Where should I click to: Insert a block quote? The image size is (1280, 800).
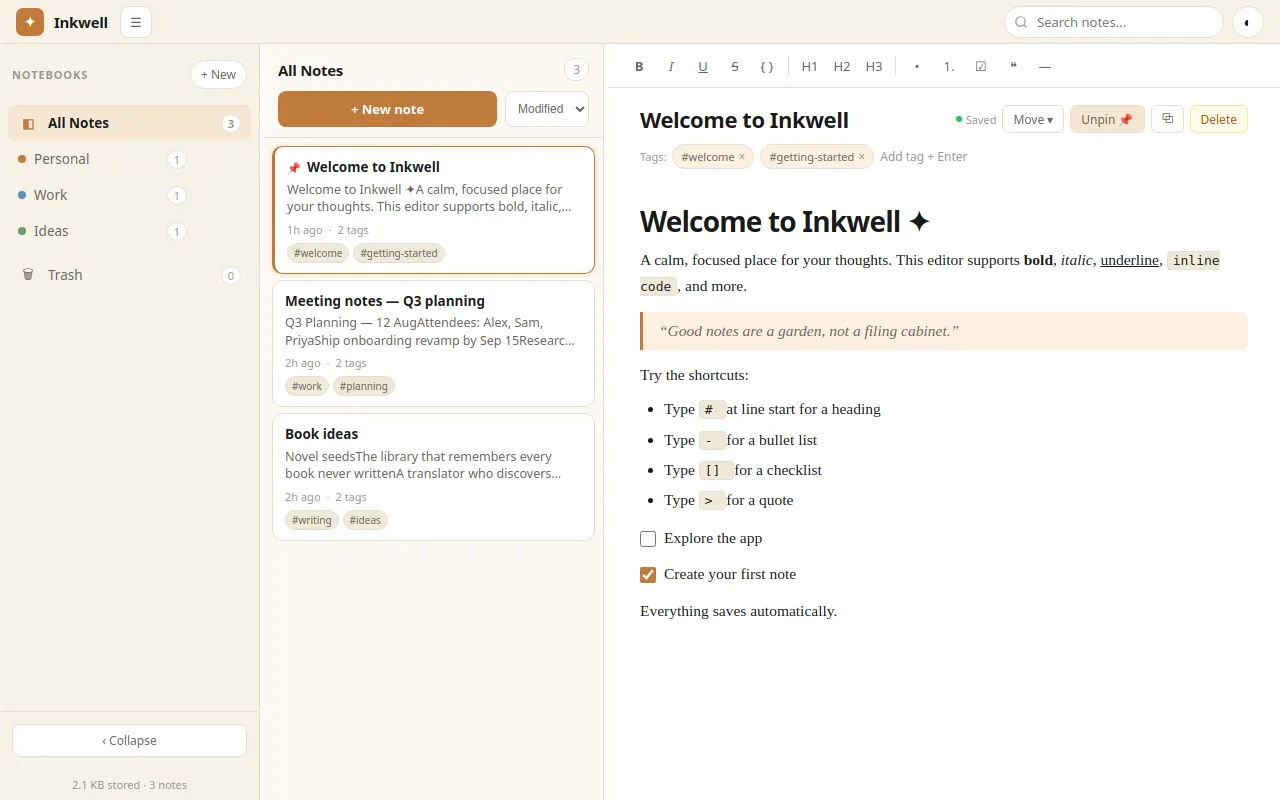click(x=1013, y=67)
